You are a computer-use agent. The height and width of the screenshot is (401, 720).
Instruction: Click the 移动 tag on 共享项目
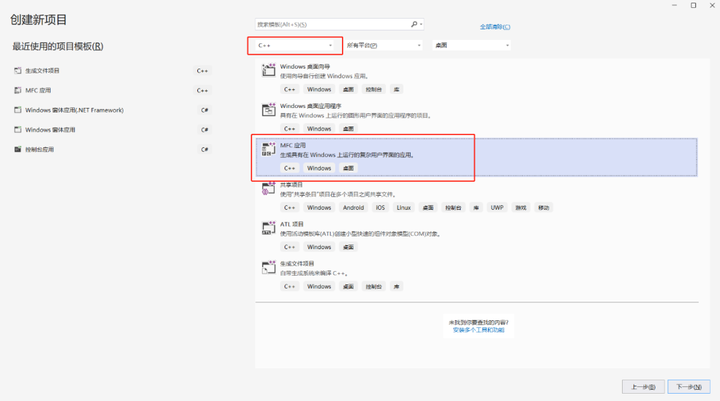click(x=544, y=208)
